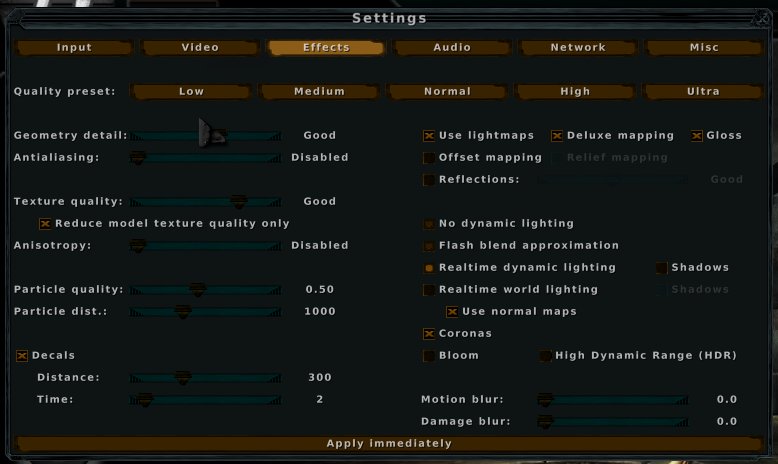This screenshot has width=778, height=464.
Task: Select the Network tab
Action: pos(578,48)
